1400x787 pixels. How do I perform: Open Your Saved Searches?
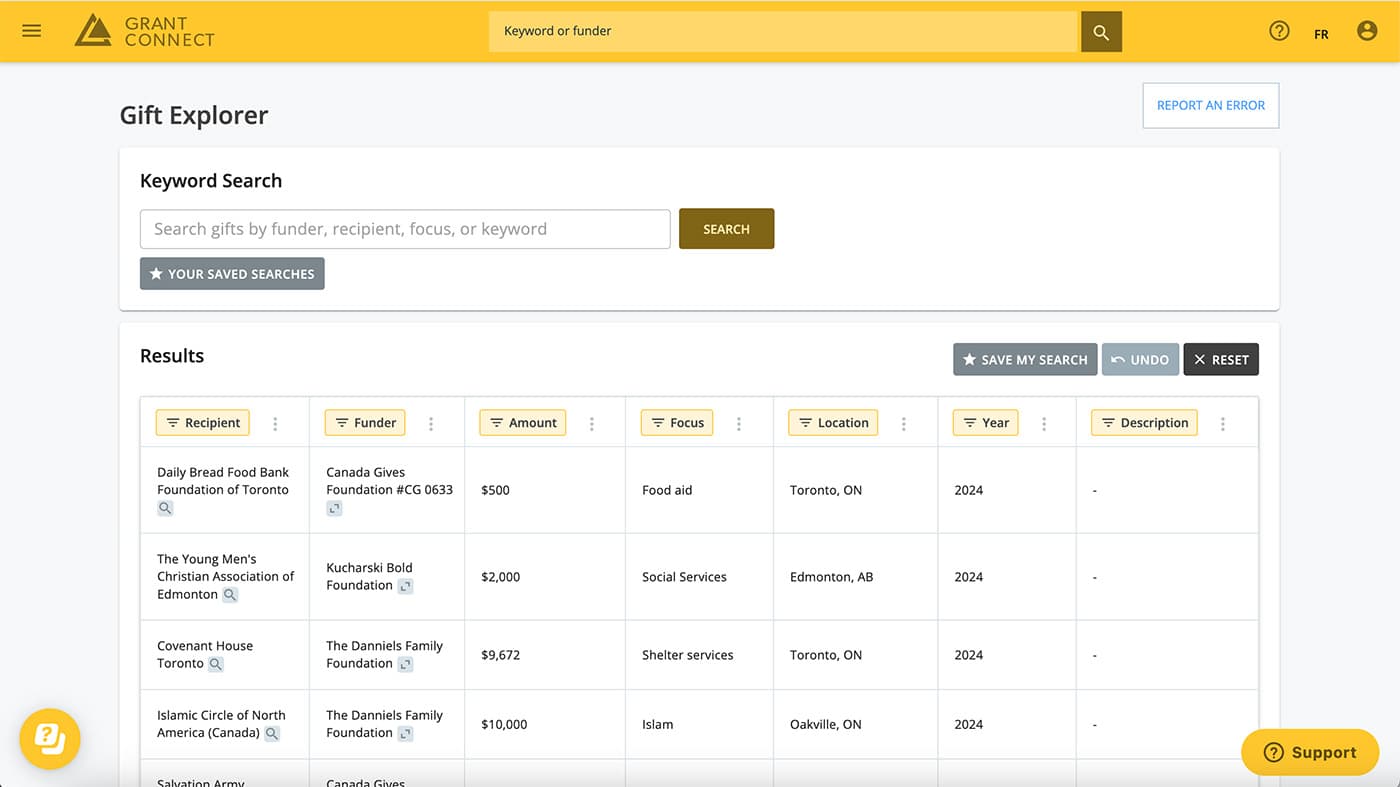coord(232,274)
